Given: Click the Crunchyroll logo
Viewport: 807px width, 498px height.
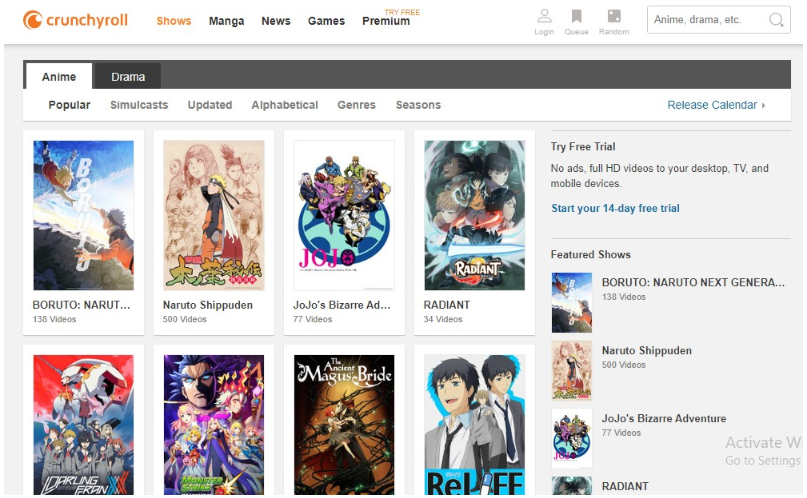Looking at the screenshot, I should pos(75,20).
